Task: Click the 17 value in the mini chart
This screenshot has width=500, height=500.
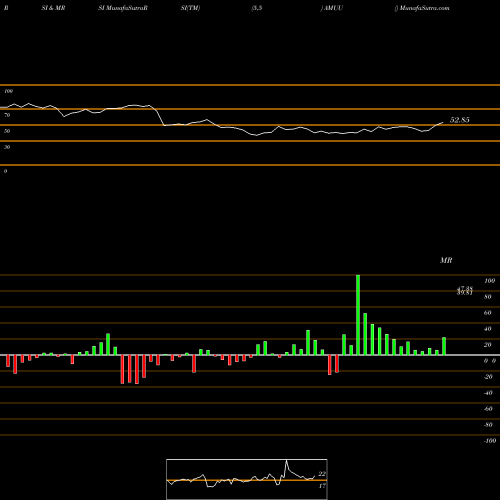Action: [x=322, y=486]
